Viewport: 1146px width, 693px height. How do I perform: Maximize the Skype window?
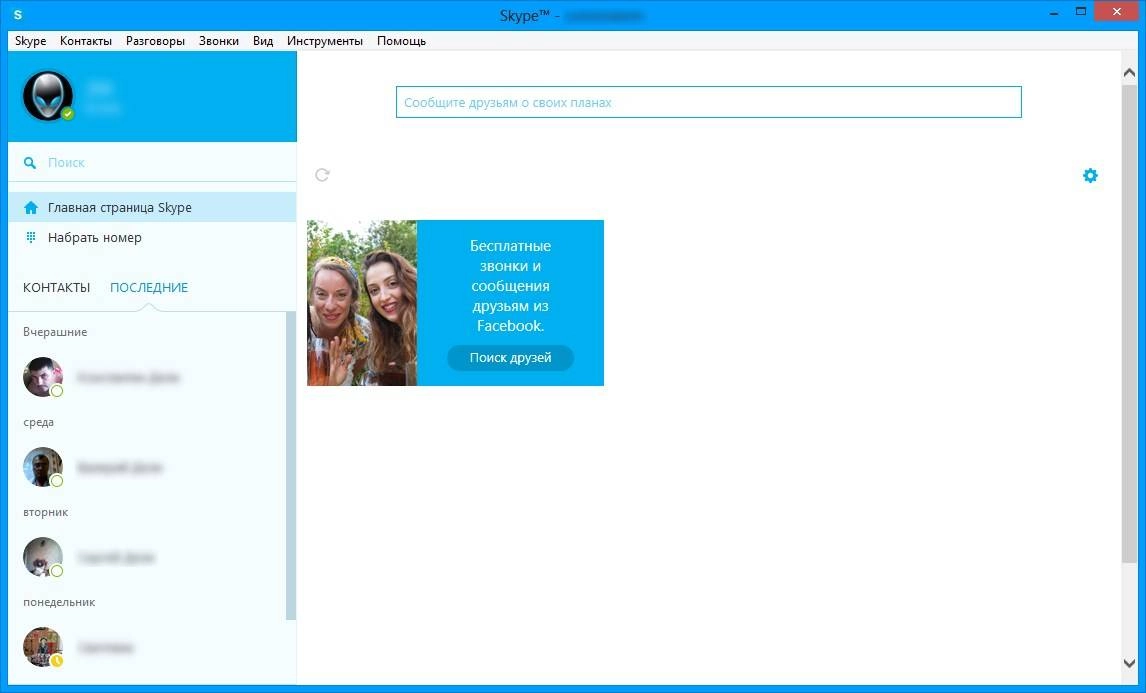click(1081, 12)
